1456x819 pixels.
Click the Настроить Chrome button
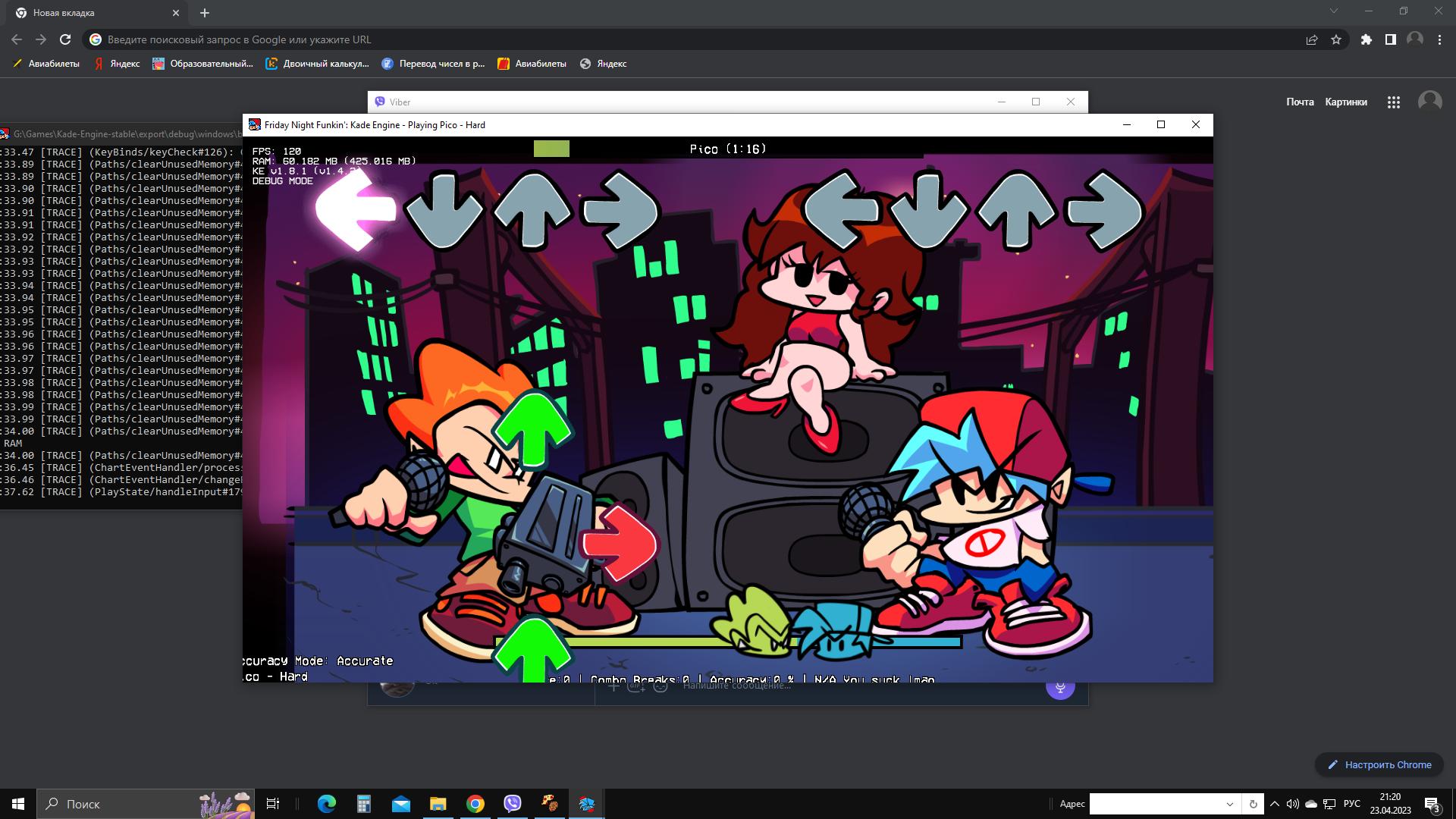[1379, 764]
